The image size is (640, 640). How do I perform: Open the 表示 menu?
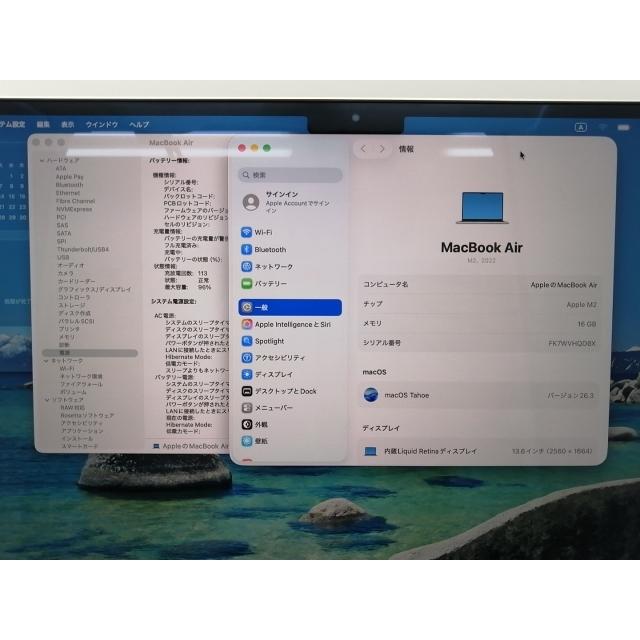pos(68,124)
